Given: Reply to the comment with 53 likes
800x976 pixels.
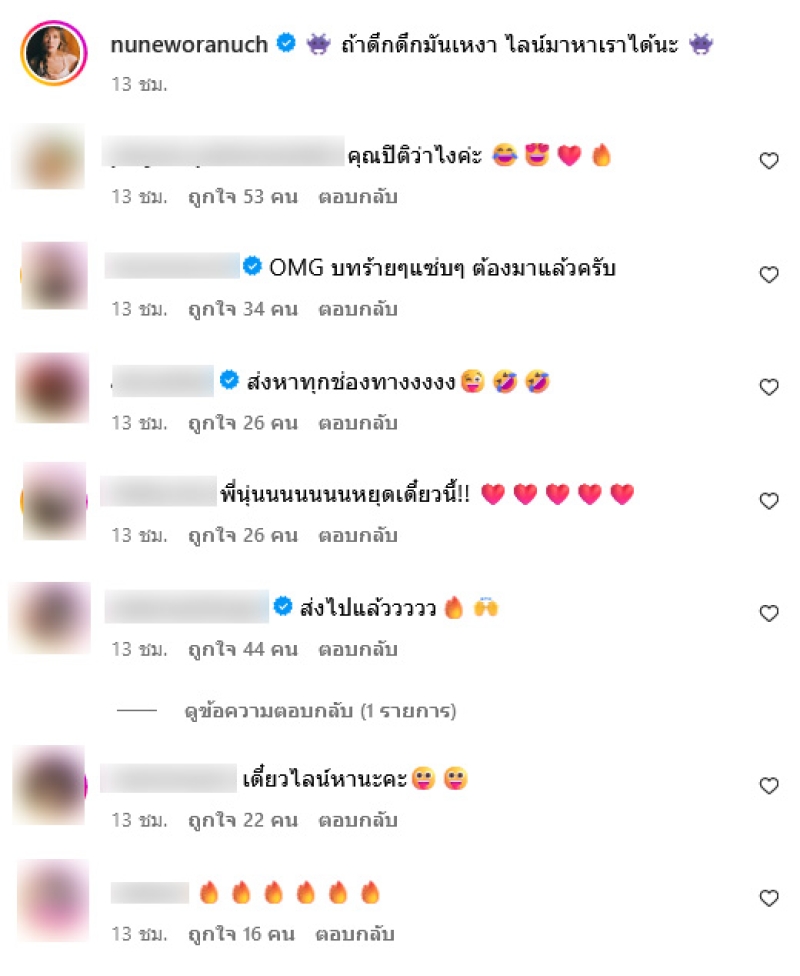Looking at the screenshot, I should pos(358,197).
